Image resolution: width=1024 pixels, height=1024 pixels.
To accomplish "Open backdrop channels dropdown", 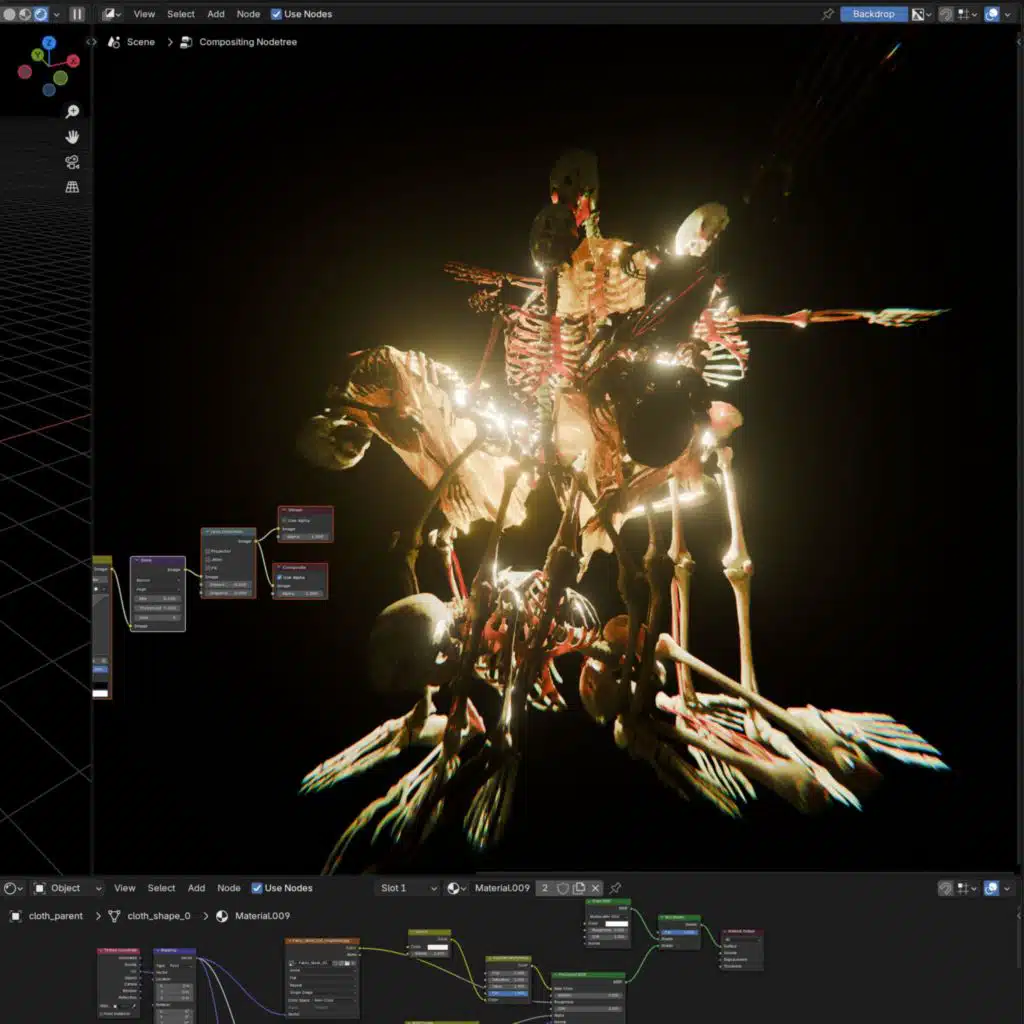I will coord(921,14).
